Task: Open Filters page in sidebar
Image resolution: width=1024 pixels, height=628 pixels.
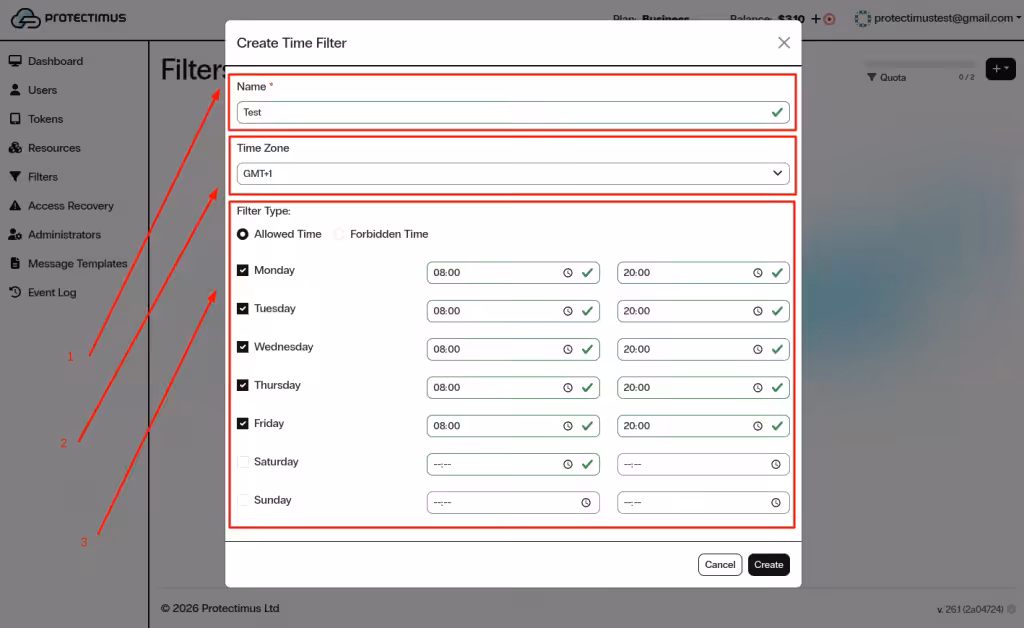Action: click(x=43, y=177)
